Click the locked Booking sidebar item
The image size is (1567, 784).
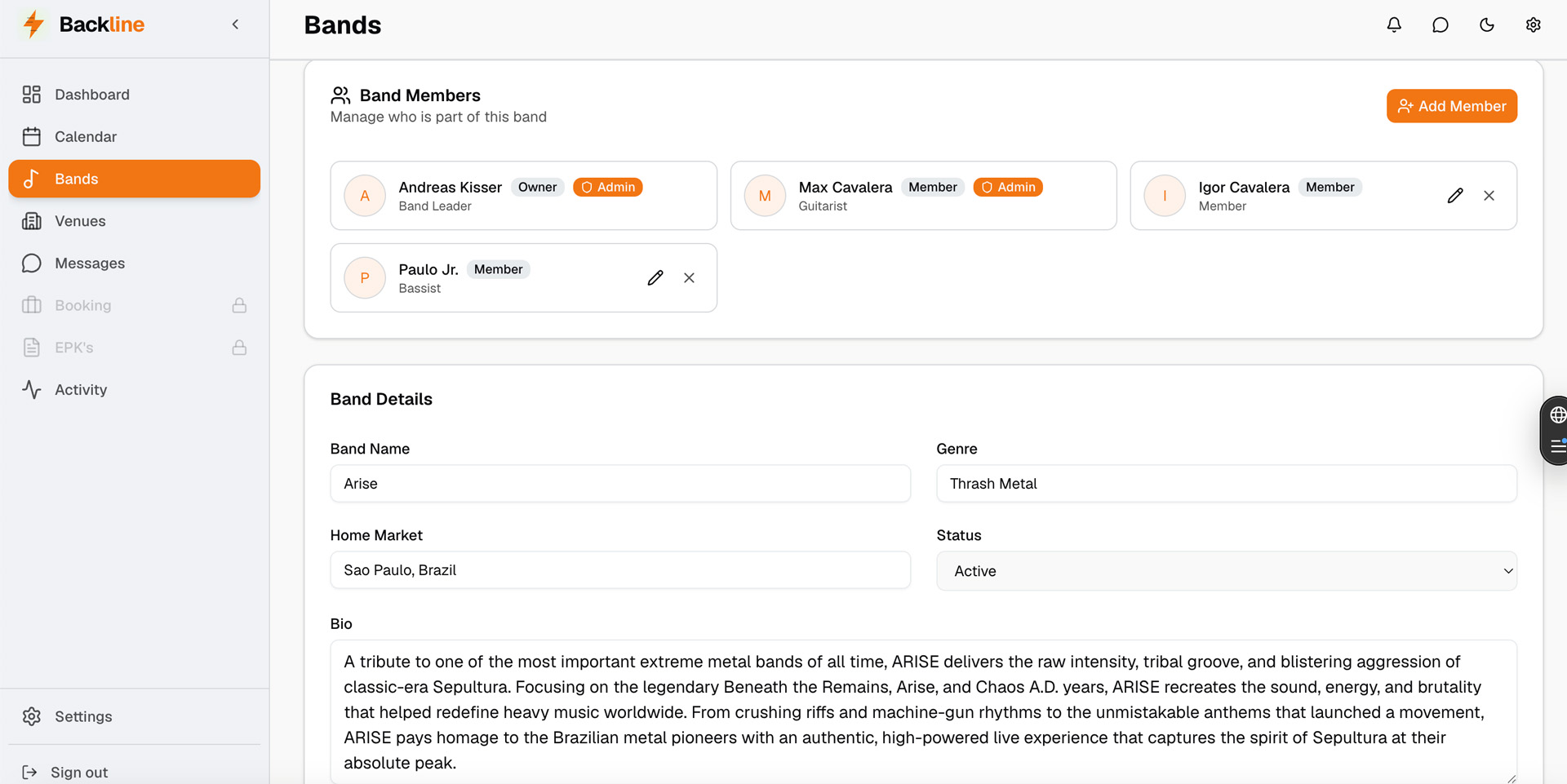coord(135,305)
